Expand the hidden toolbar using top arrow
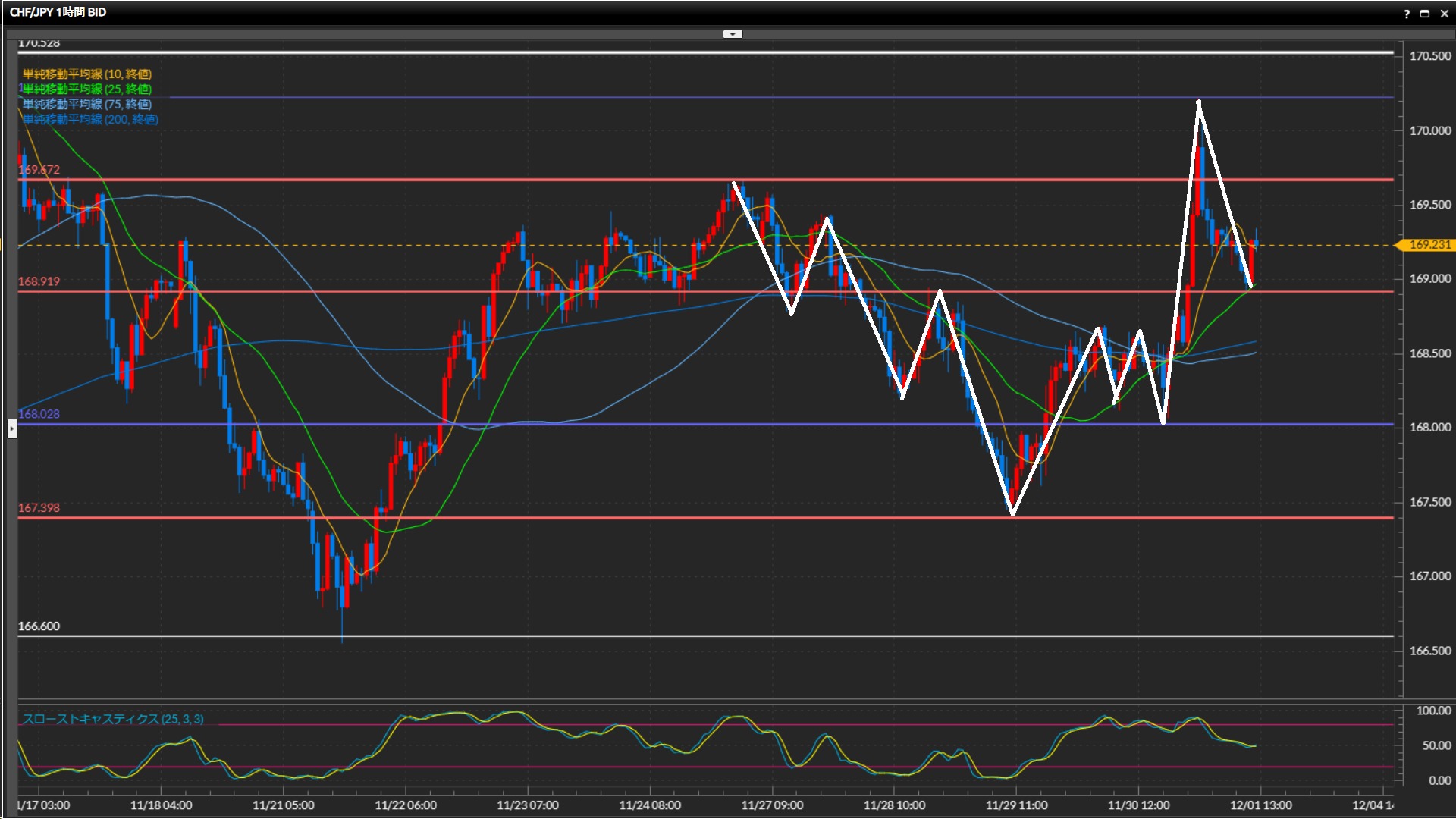This screenshot has height=819, width=1456. tap(733, 34)
